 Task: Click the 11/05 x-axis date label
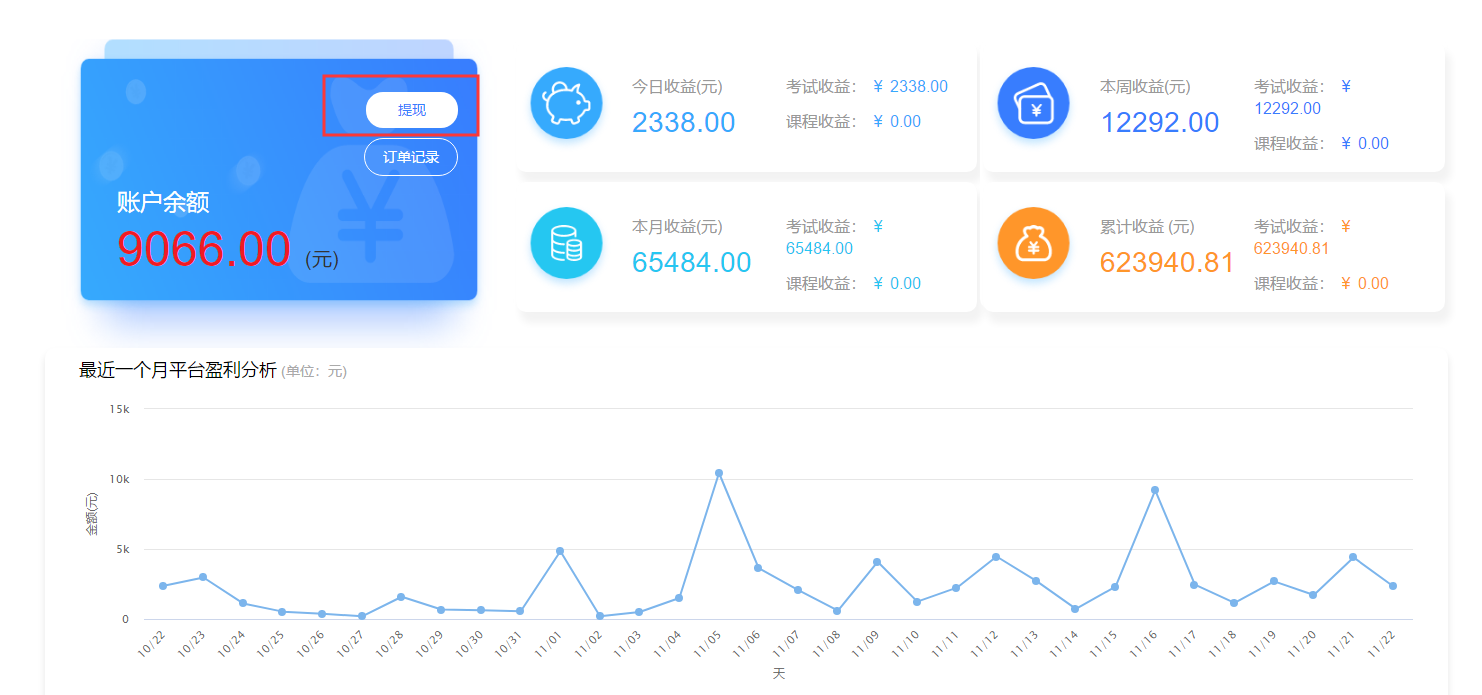[708, 642]
